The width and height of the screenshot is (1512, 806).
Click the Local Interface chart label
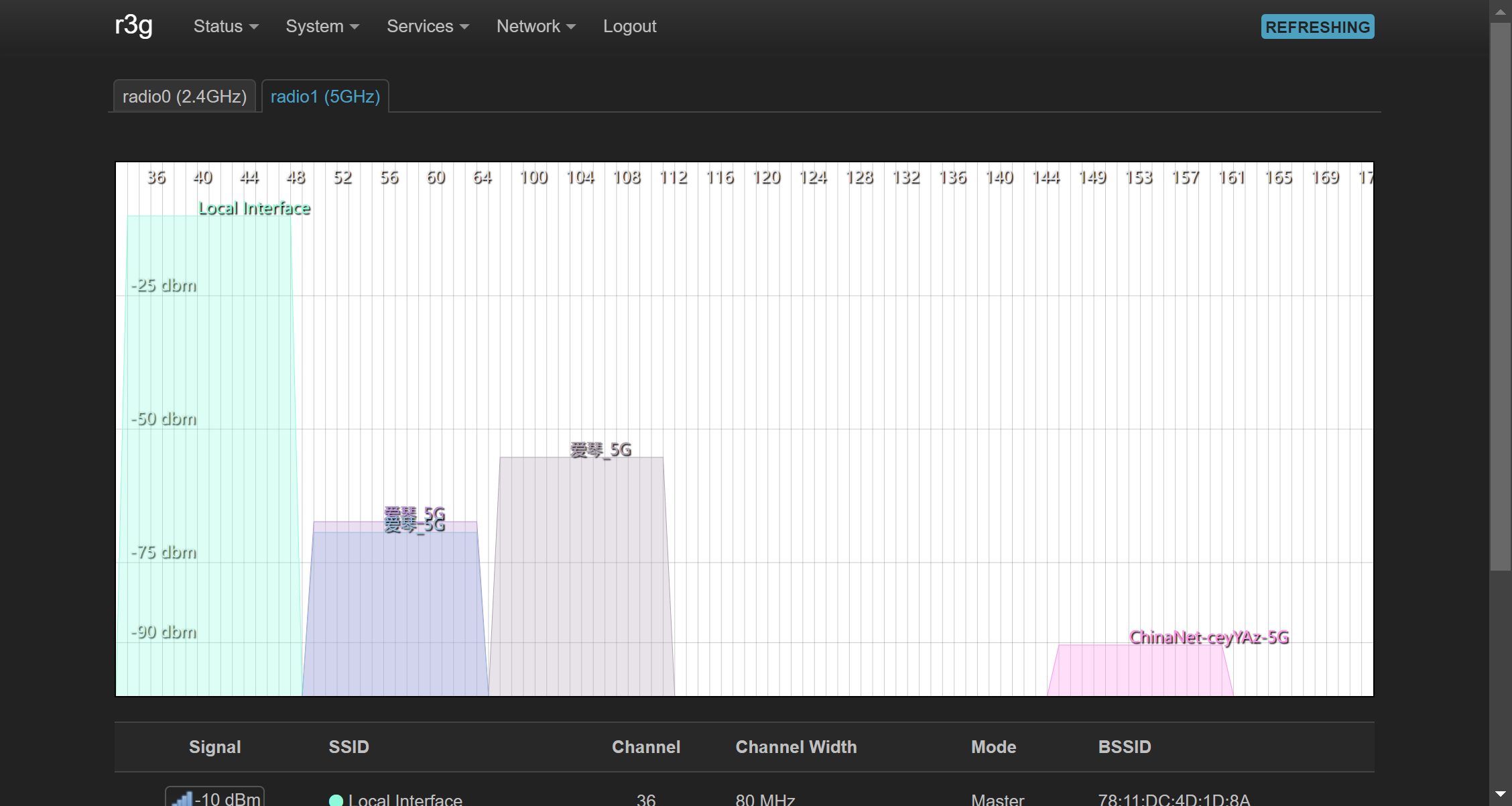pos(255,209)
